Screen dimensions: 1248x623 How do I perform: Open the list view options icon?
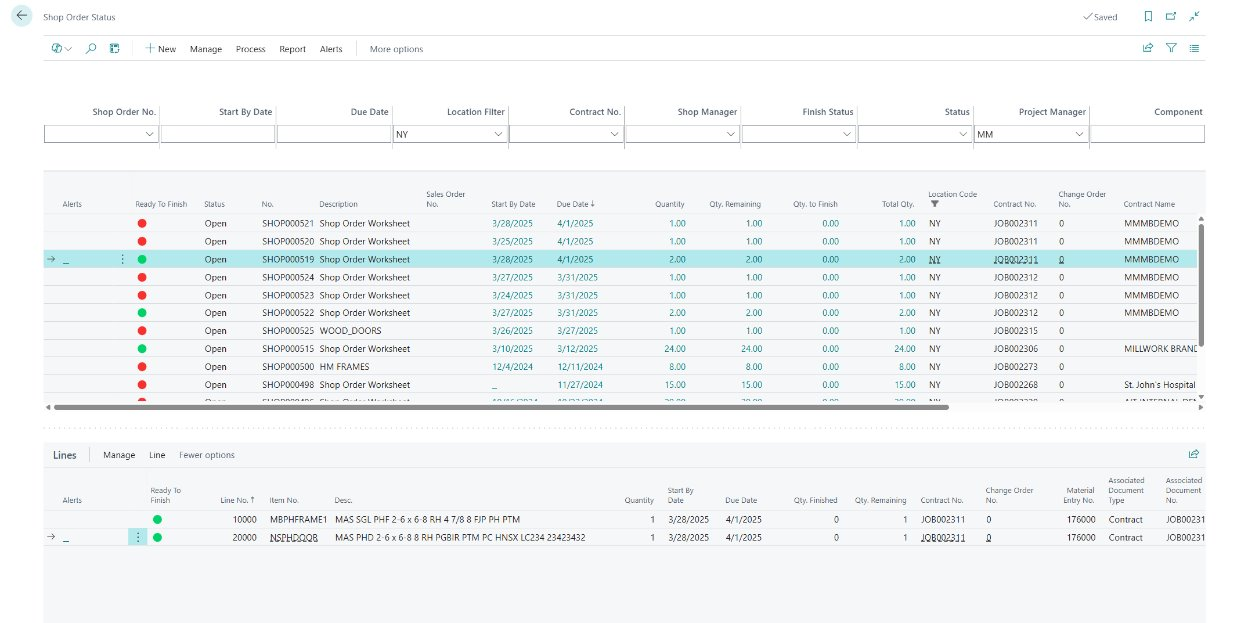click(1194, 48)
